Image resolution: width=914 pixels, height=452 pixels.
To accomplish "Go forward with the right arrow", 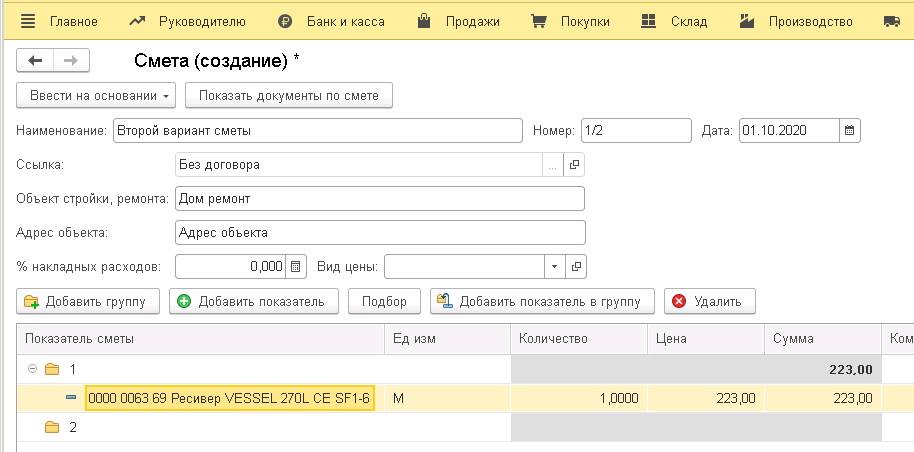I will pyautogui.click(x=71, y=61).
